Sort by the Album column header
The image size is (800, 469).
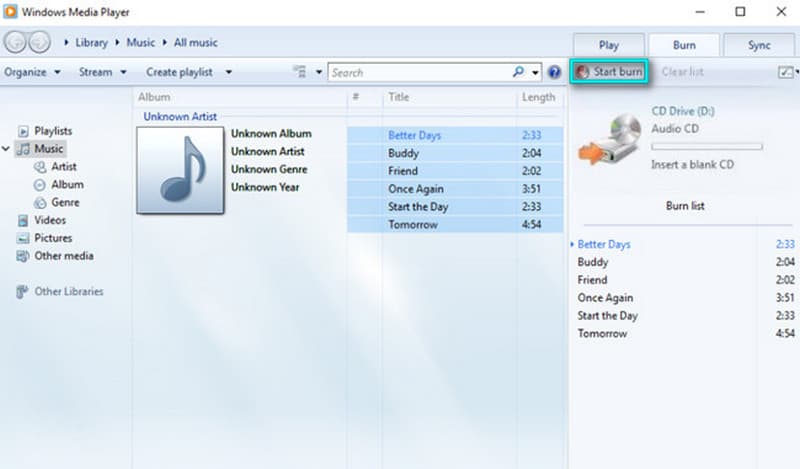(x=154, y=97)
